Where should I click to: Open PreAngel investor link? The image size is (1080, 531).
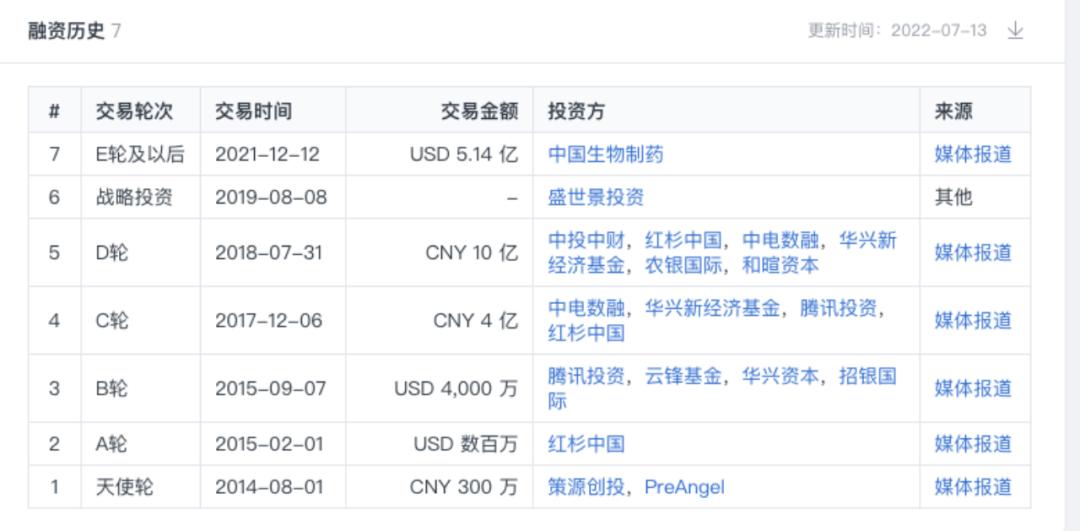click(685, 488)
